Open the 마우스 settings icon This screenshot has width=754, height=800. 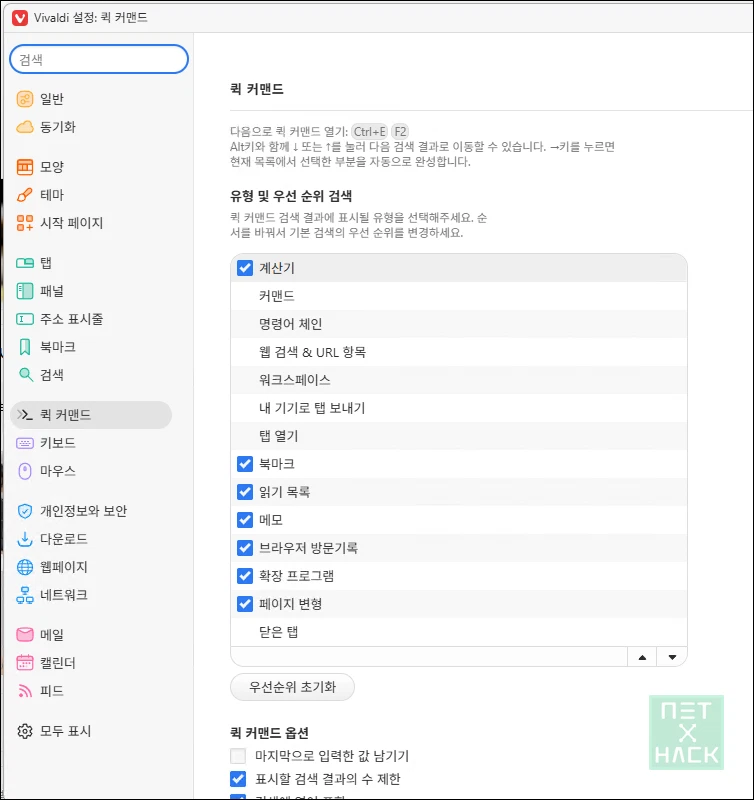(24, 471)
